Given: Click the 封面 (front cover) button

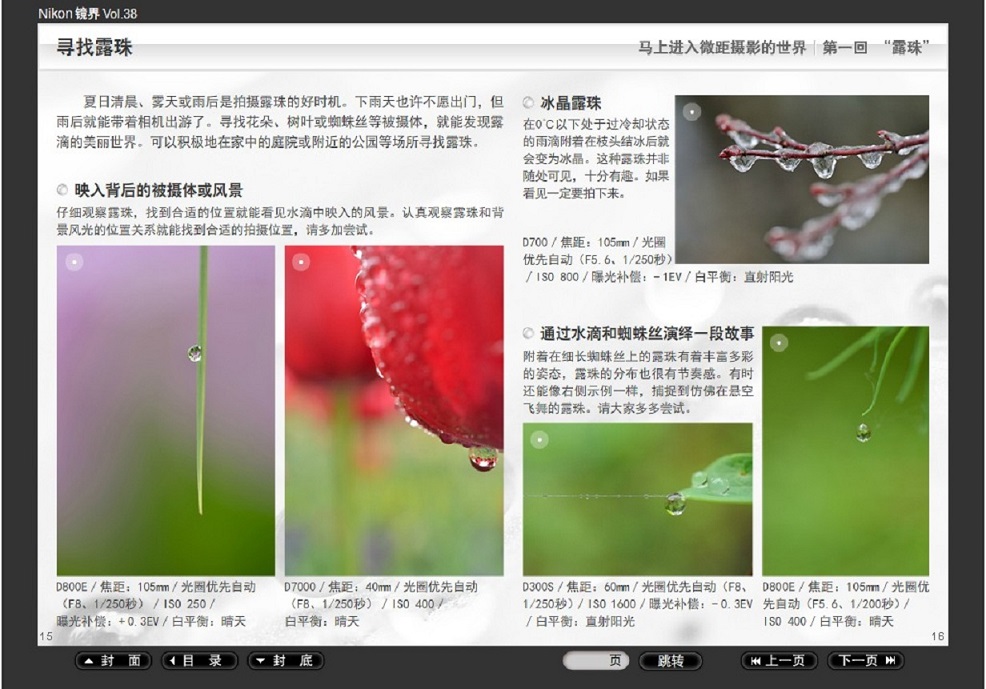Looking at the screenshot, I should [x=113, y=661].
